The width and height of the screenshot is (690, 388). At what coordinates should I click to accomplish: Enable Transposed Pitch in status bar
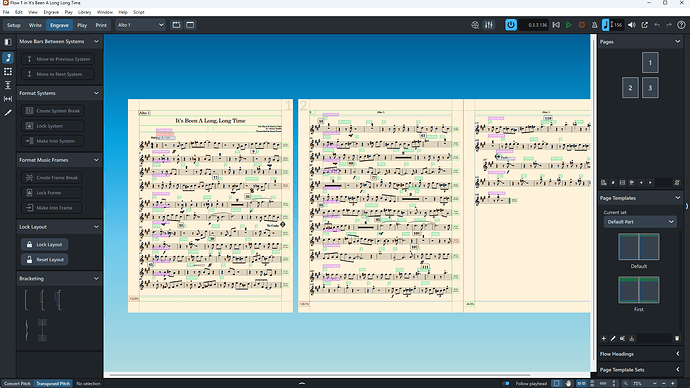coord(53,384)
